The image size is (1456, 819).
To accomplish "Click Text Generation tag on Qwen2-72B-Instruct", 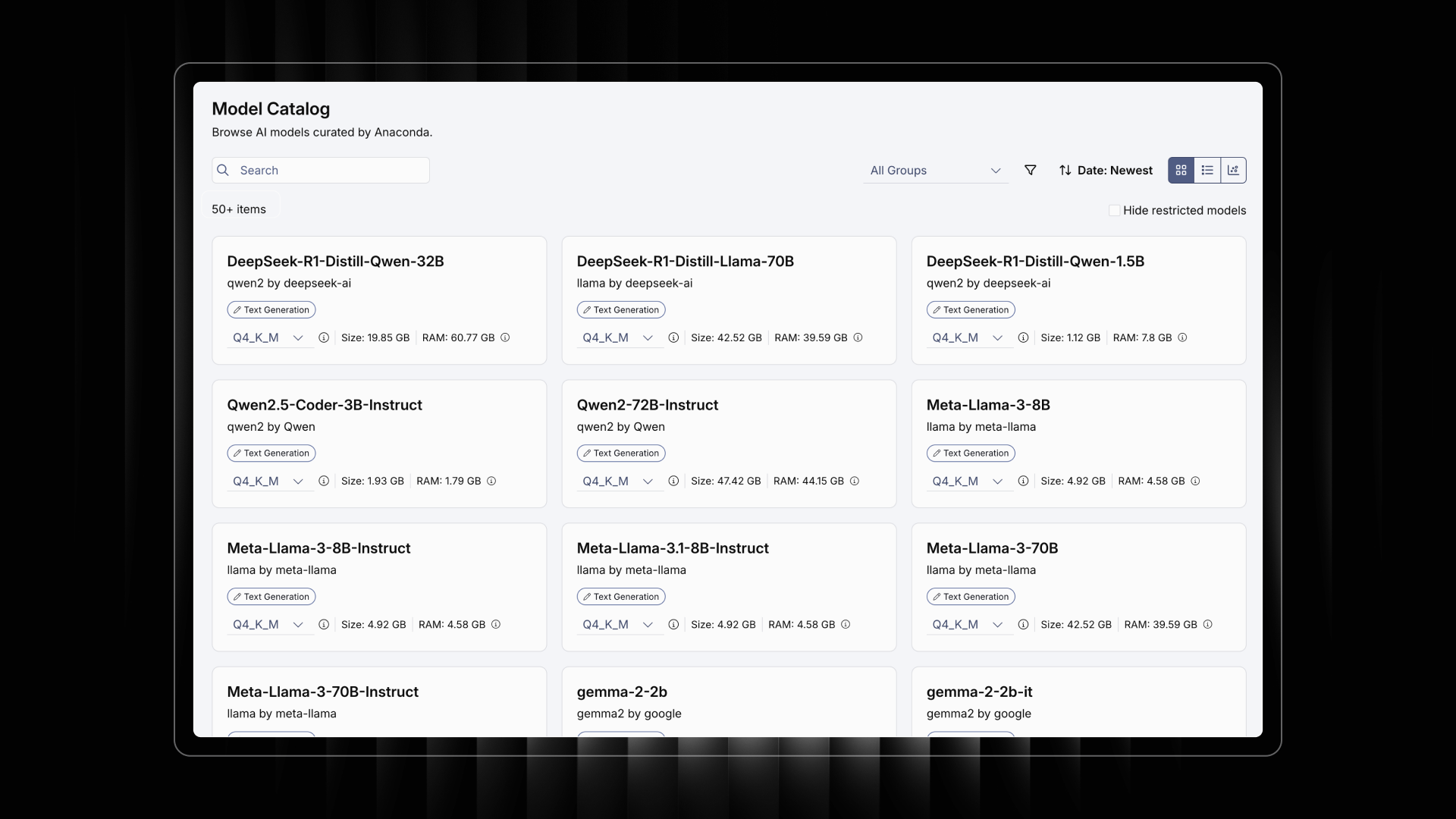I will (x=621, y=453).
